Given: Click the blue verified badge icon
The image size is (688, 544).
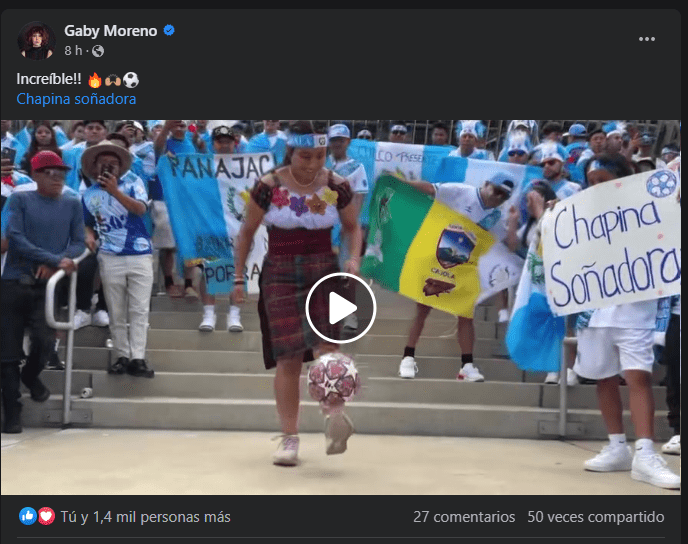Looking at the screenshot, I should click(x=169, y=30).
